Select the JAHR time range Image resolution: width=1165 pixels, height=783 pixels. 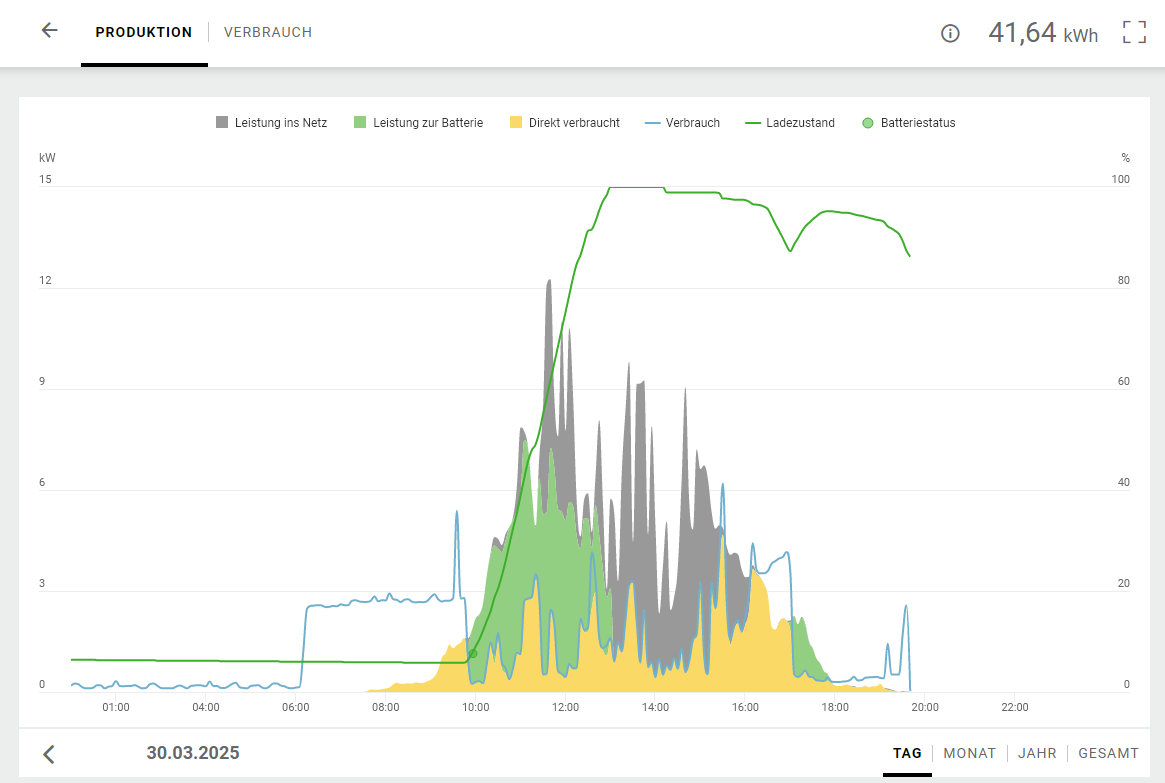[1037, 753]
